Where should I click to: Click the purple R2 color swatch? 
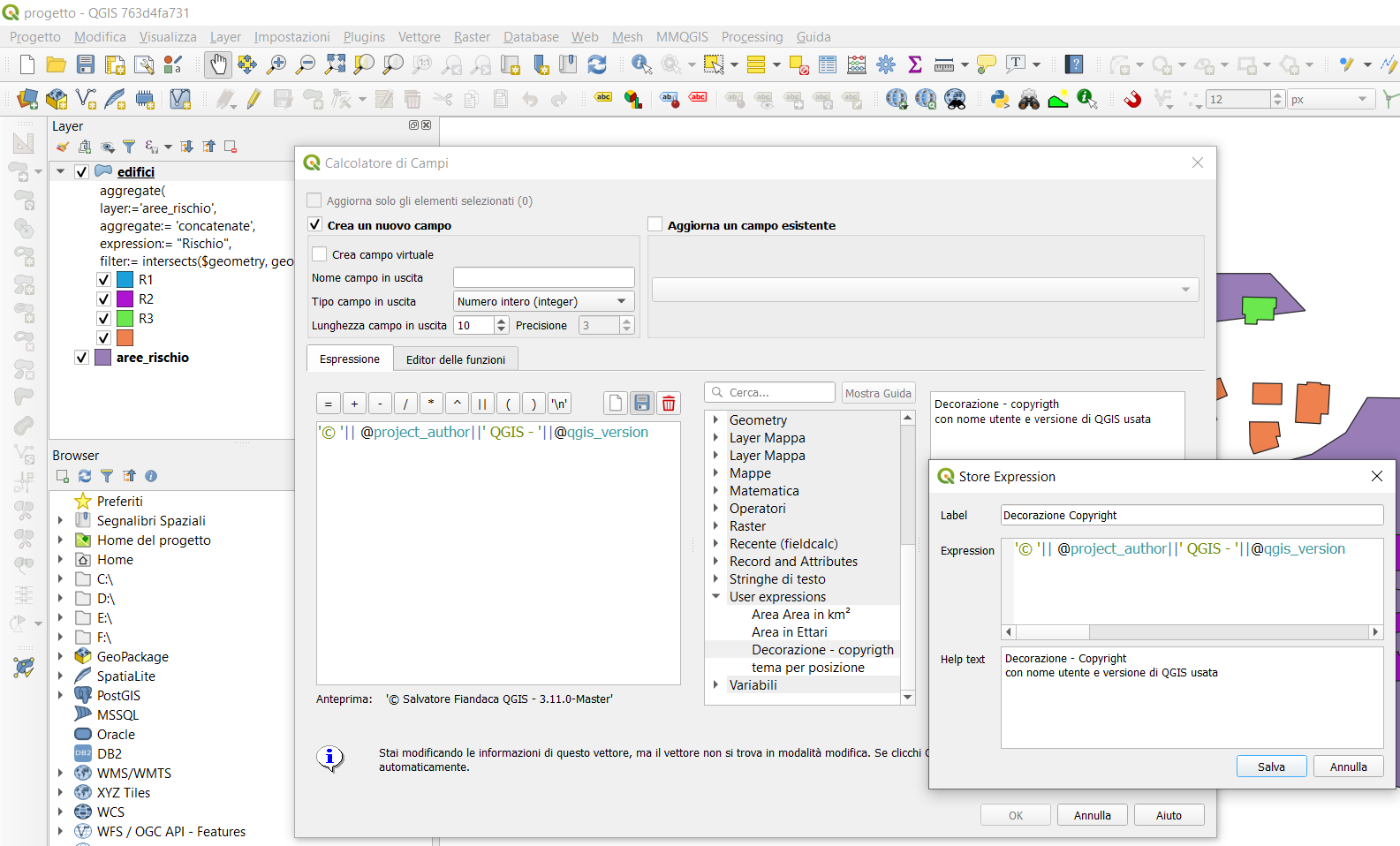(125, 299)
